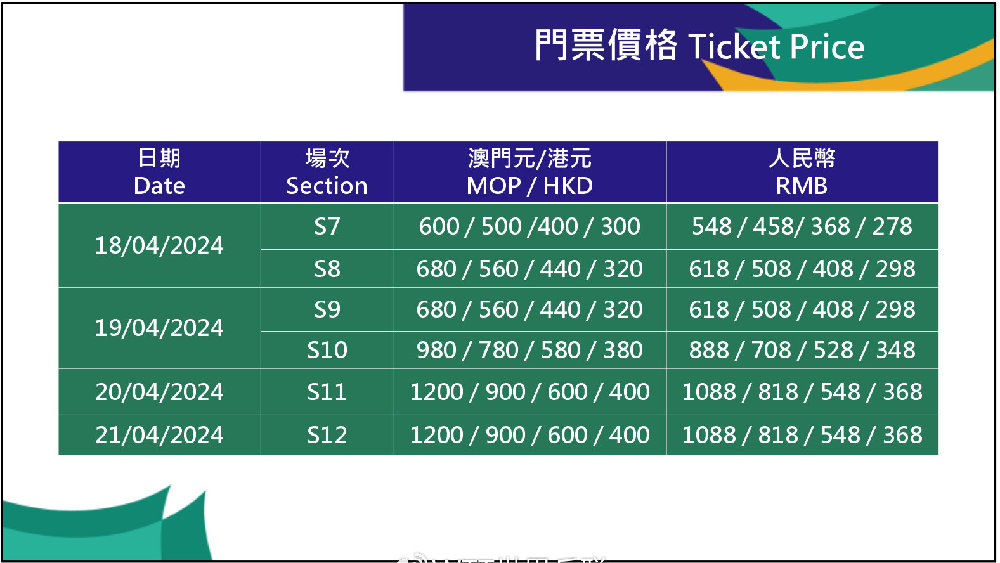Select the S7 section cell

coord(327,226)
